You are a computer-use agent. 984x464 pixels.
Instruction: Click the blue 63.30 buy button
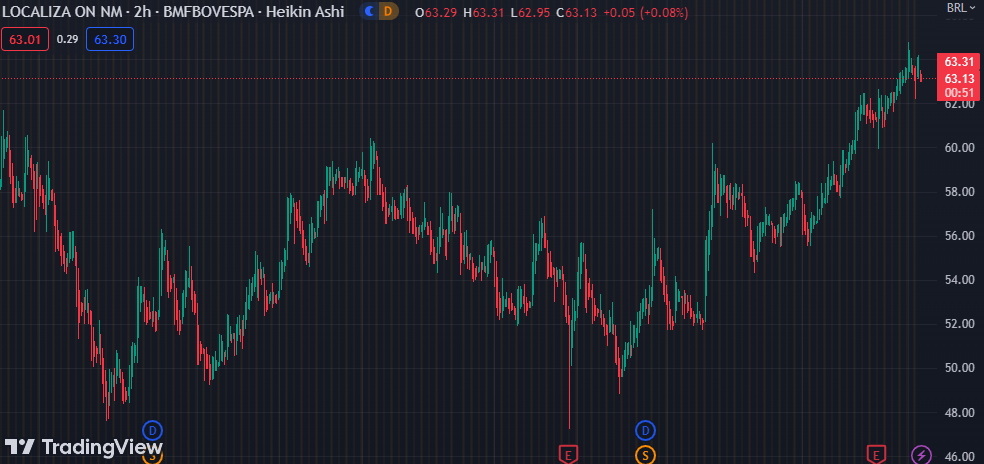point(110,40)
